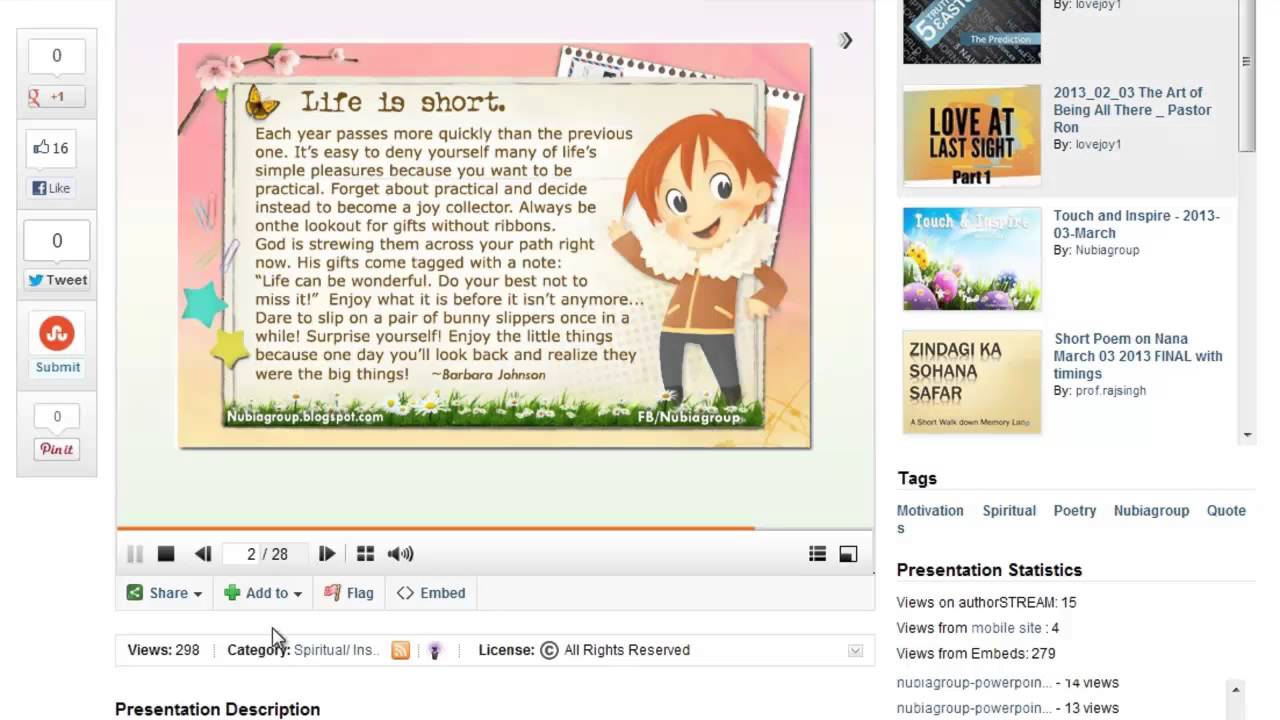Open 'The Art of Being All There' link

coord(1132,110)
